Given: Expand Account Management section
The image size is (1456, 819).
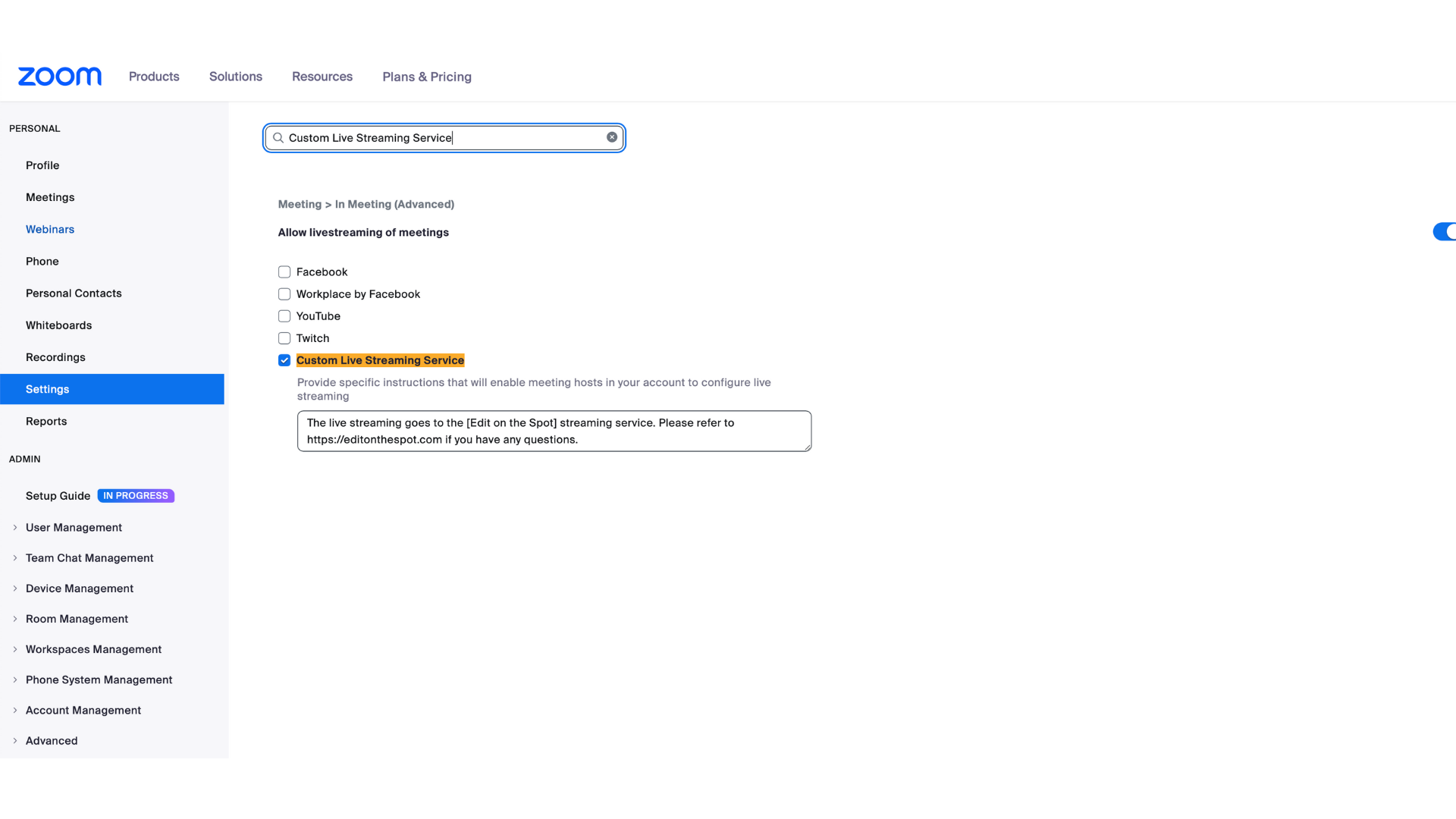Looking at the screenshot, I should [83, 711].
